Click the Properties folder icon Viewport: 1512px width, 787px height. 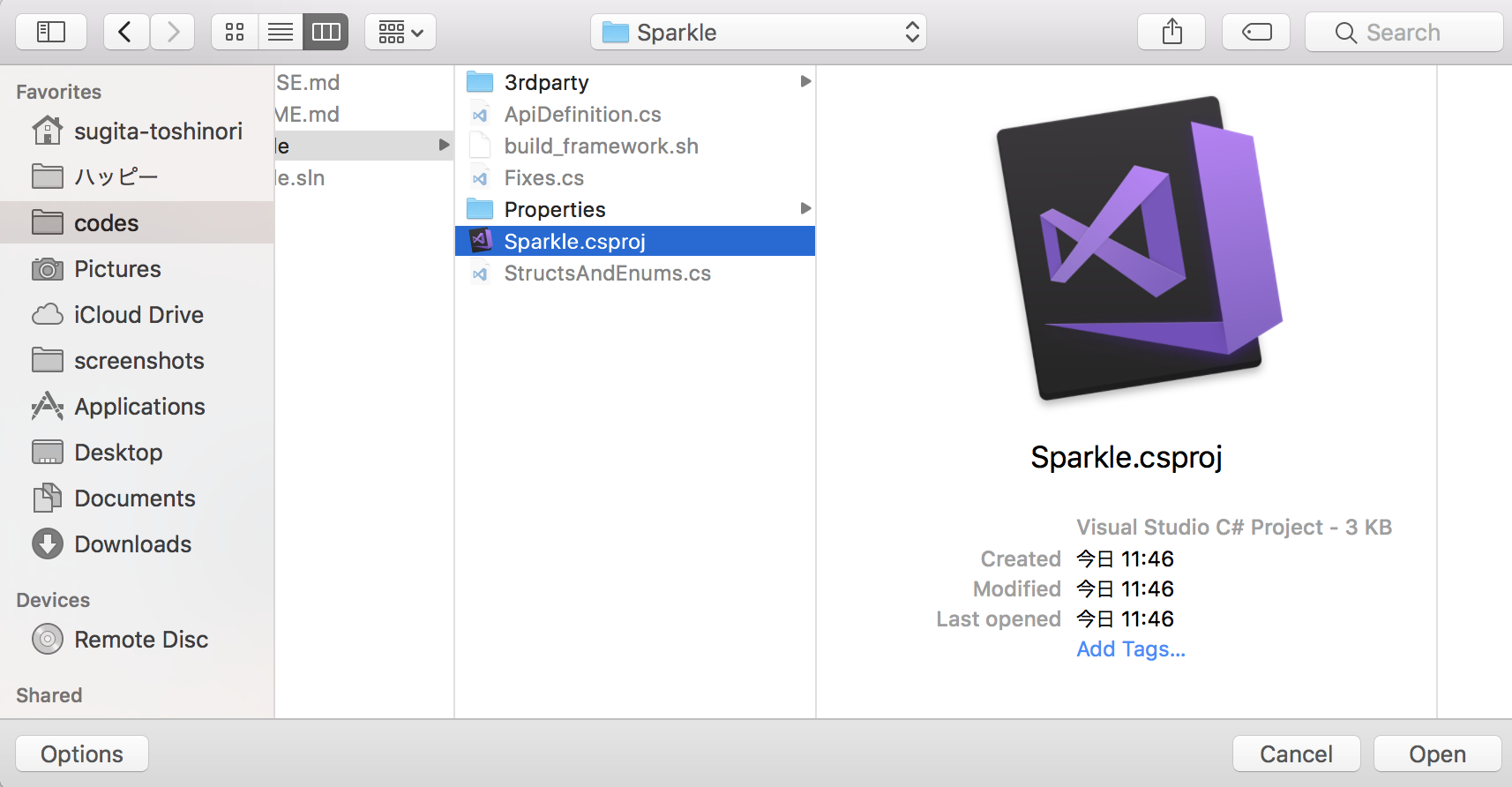pos(480,209)
